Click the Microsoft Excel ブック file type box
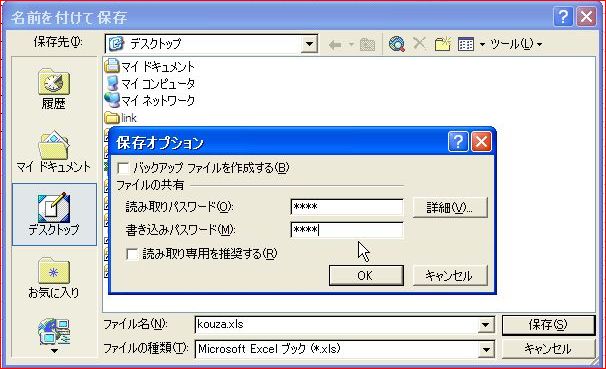This screenshot has width=606, height=369. tap(337, 349)
